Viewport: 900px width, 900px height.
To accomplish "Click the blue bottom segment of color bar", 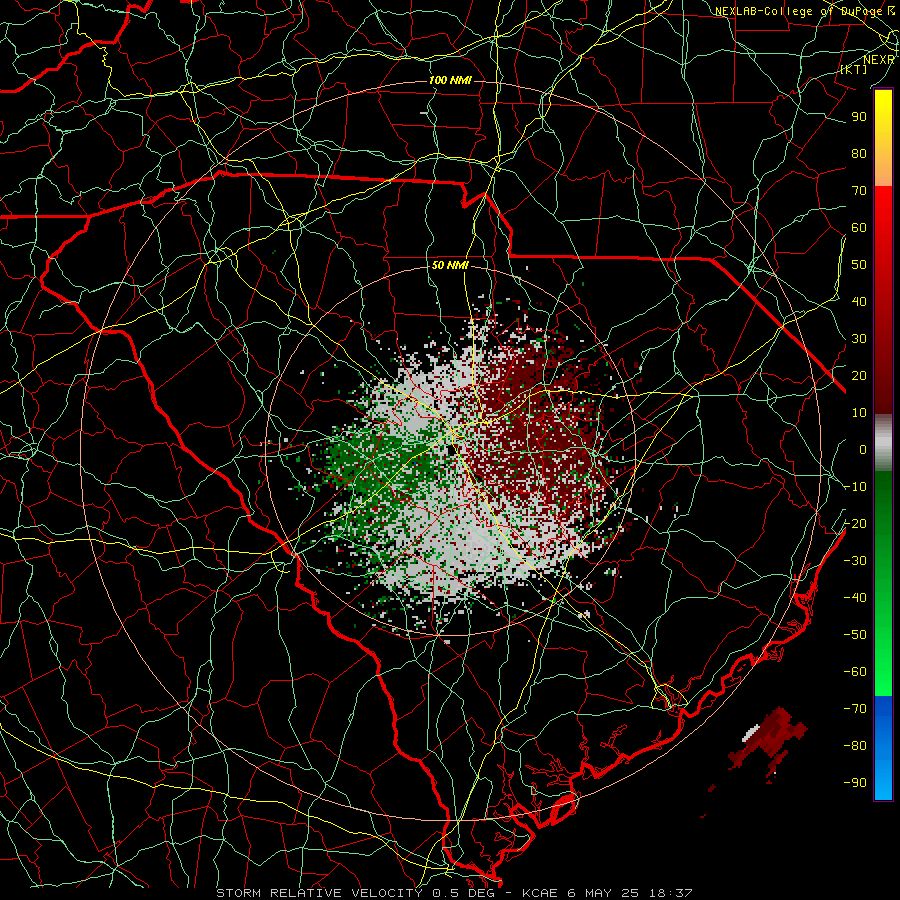I will [883, 748].
